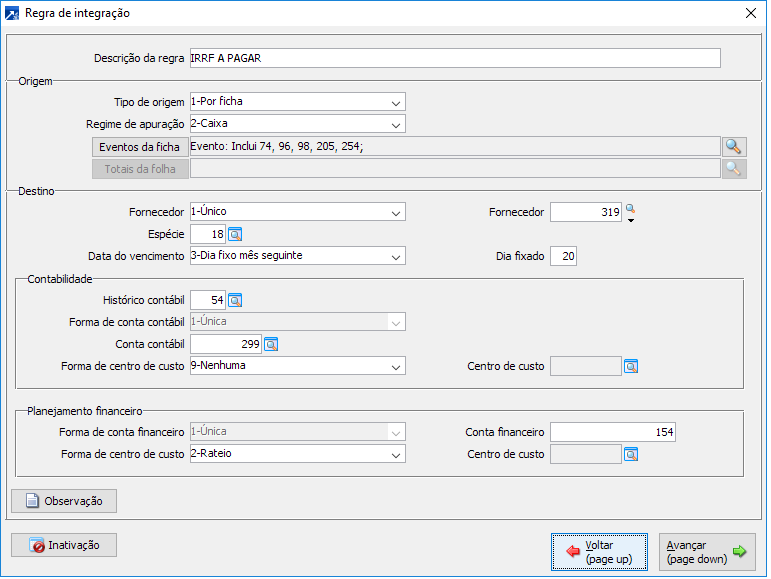Open lookup beside Conta contábil 299

point(270,344)
